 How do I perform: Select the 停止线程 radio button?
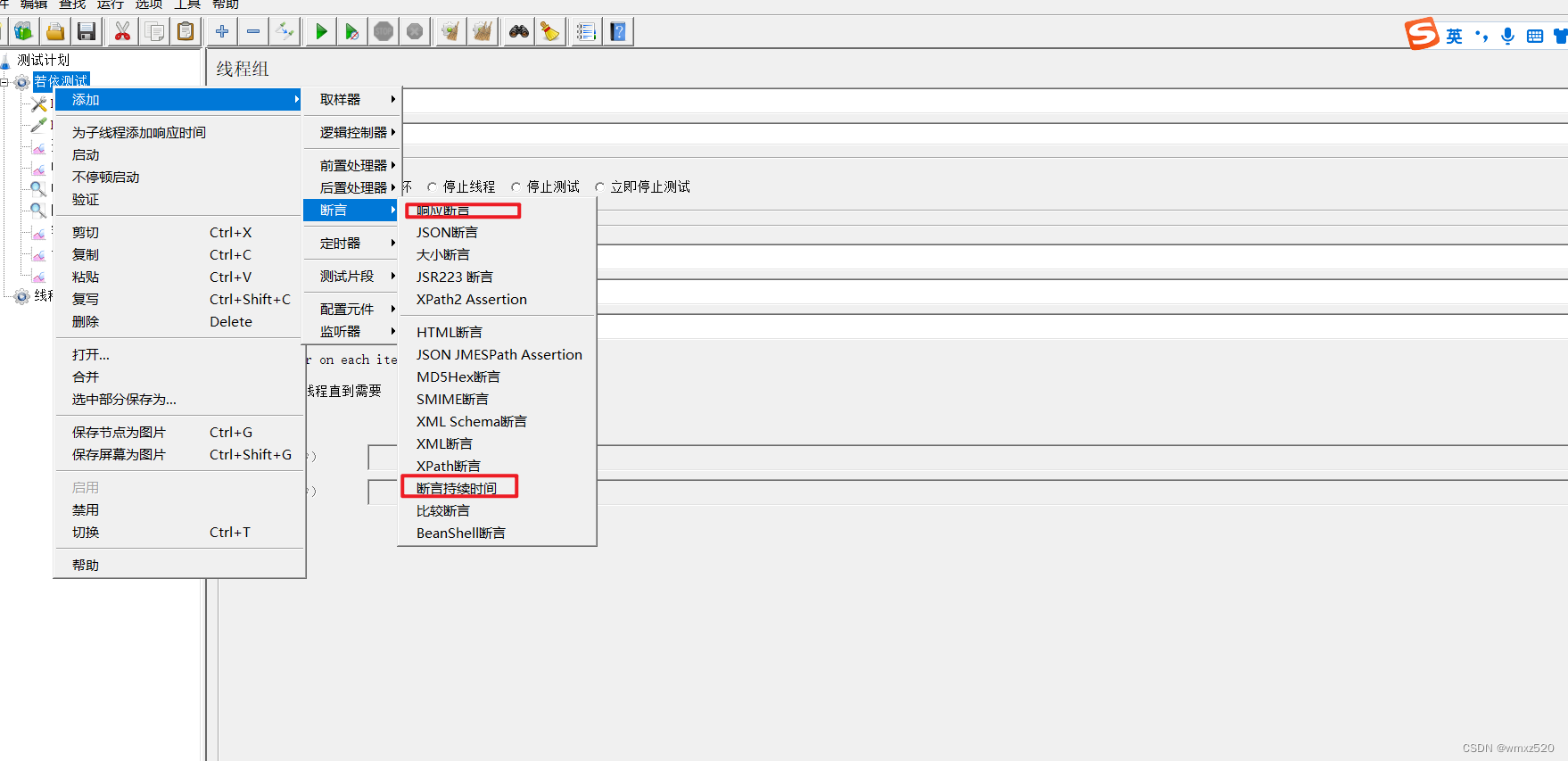433,187
